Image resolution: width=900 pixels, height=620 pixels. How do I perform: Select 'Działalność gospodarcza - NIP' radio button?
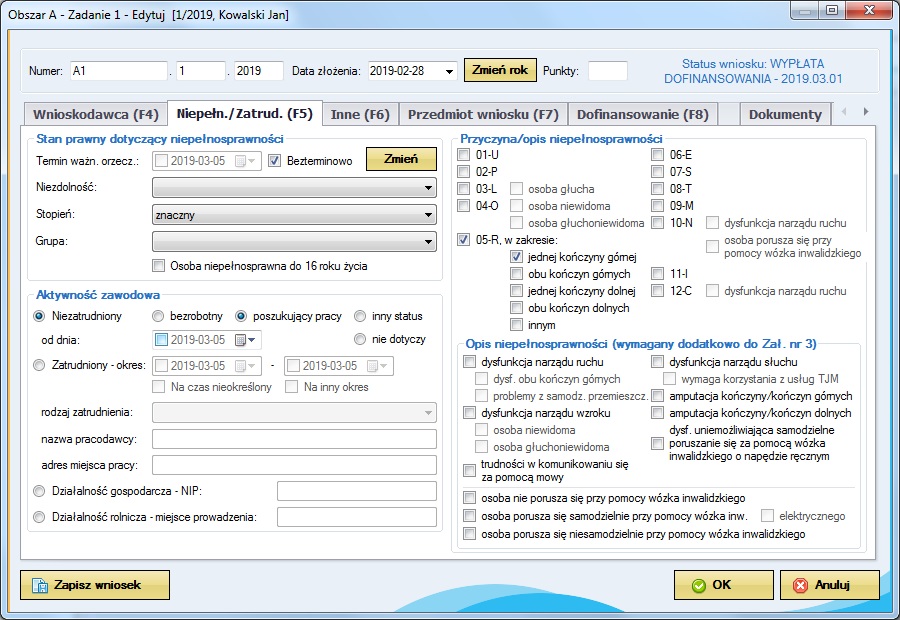(39, 491)
